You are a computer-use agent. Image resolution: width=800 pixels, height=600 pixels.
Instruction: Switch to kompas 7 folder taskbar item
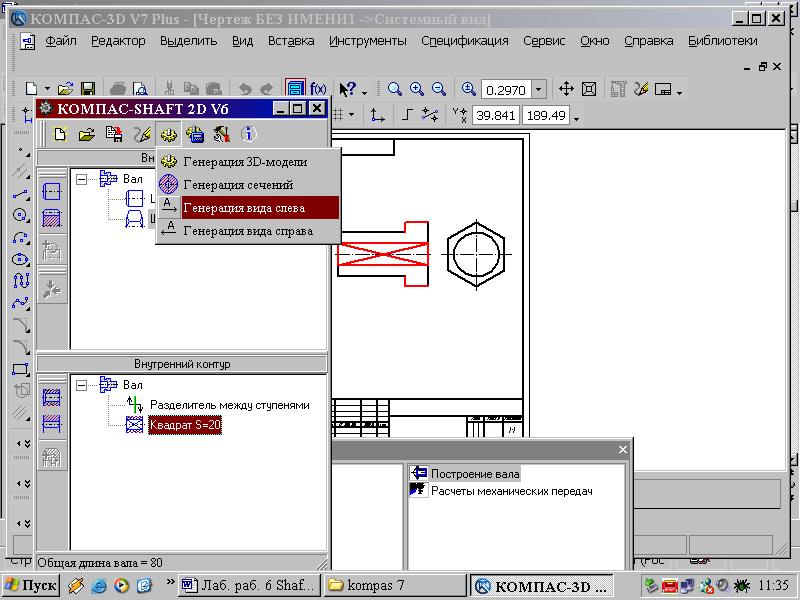[x=395, y=585]
